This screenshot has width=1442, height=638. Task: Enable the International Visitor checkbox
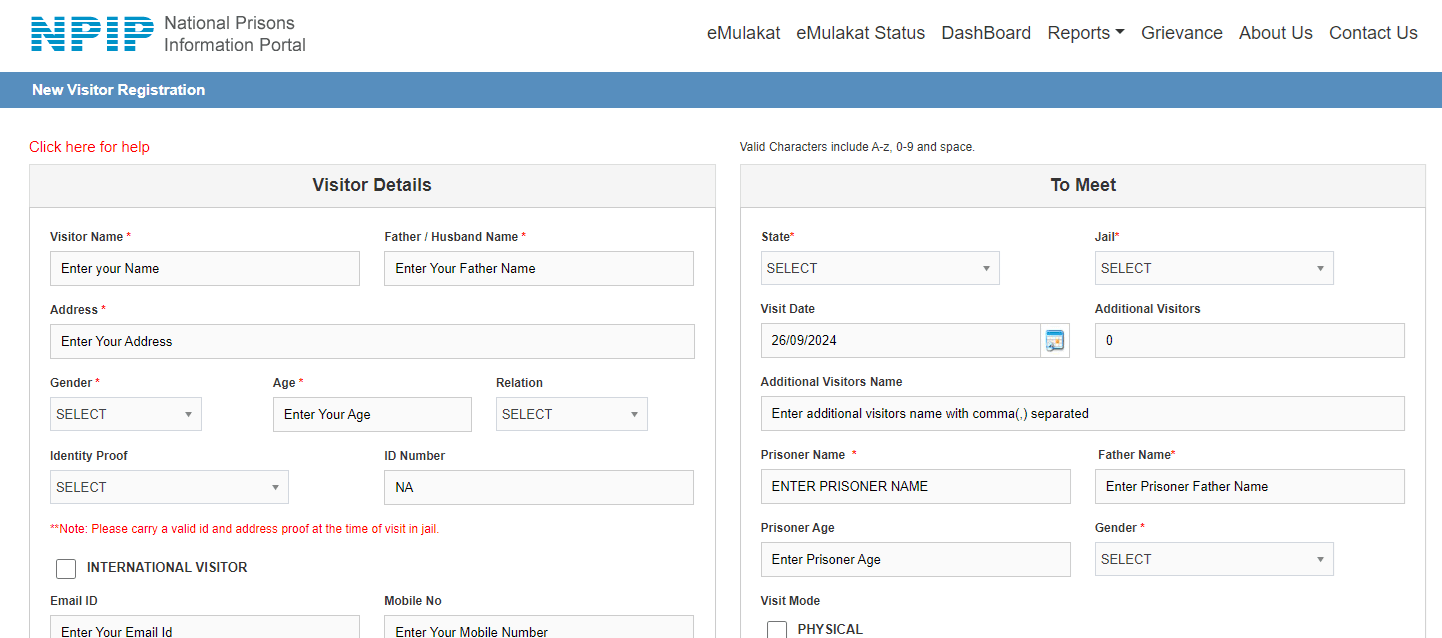(x=66, y=568)
